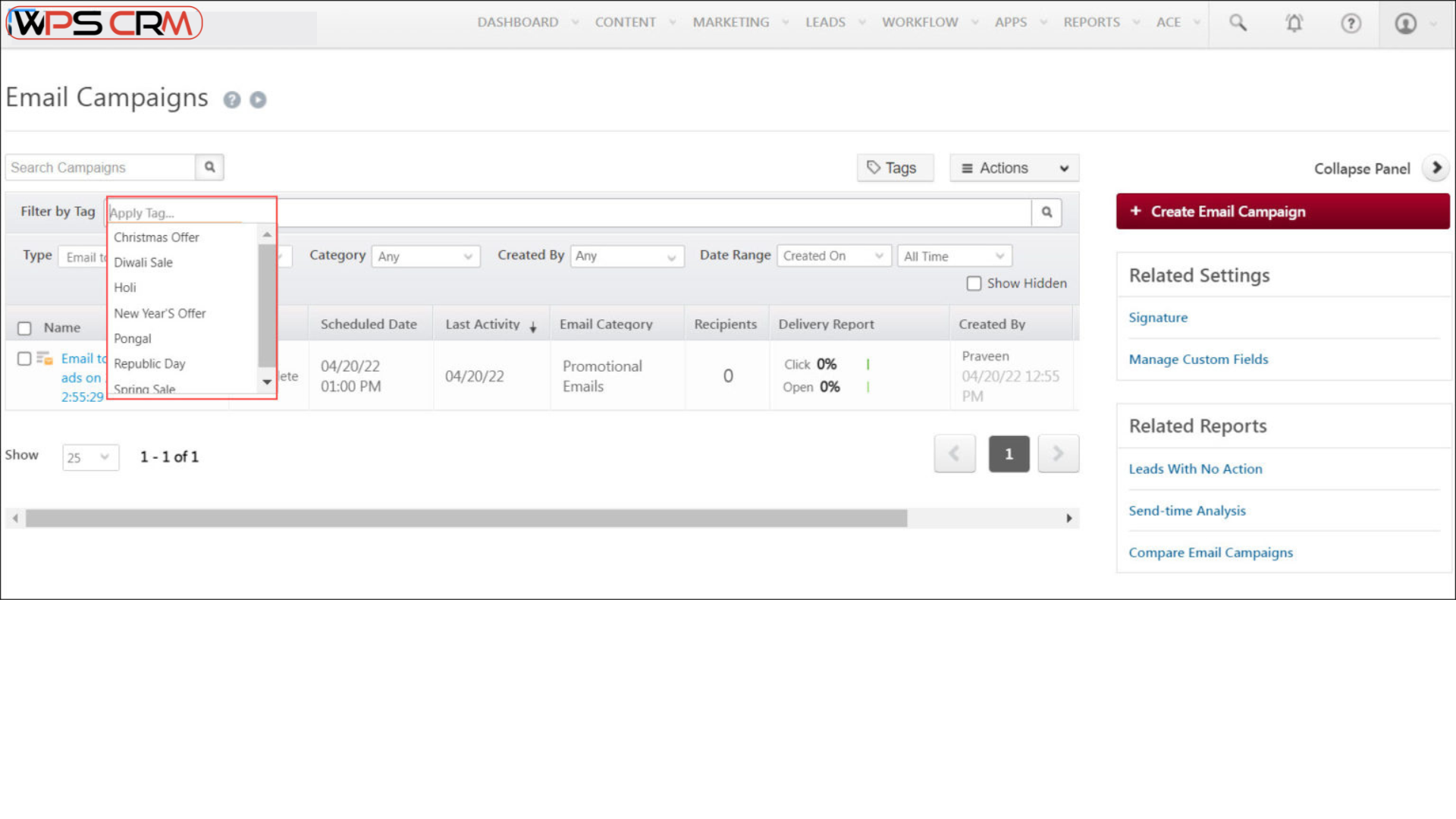Open the user profile account icon
This screenshot has height=819, width=1456.
(x=1406, y=24)
